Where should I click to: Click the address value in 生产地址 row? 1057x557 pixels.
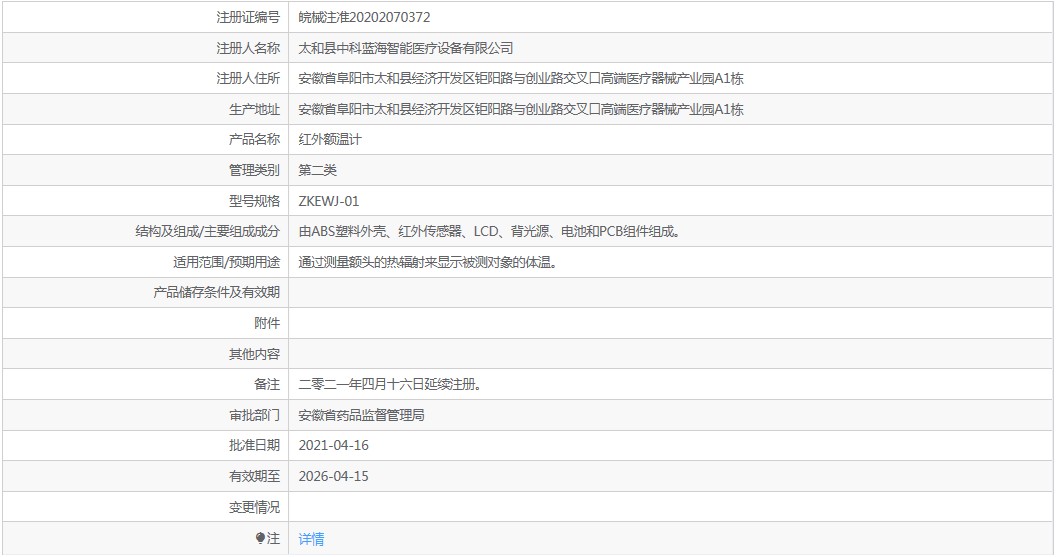point(520,109)
